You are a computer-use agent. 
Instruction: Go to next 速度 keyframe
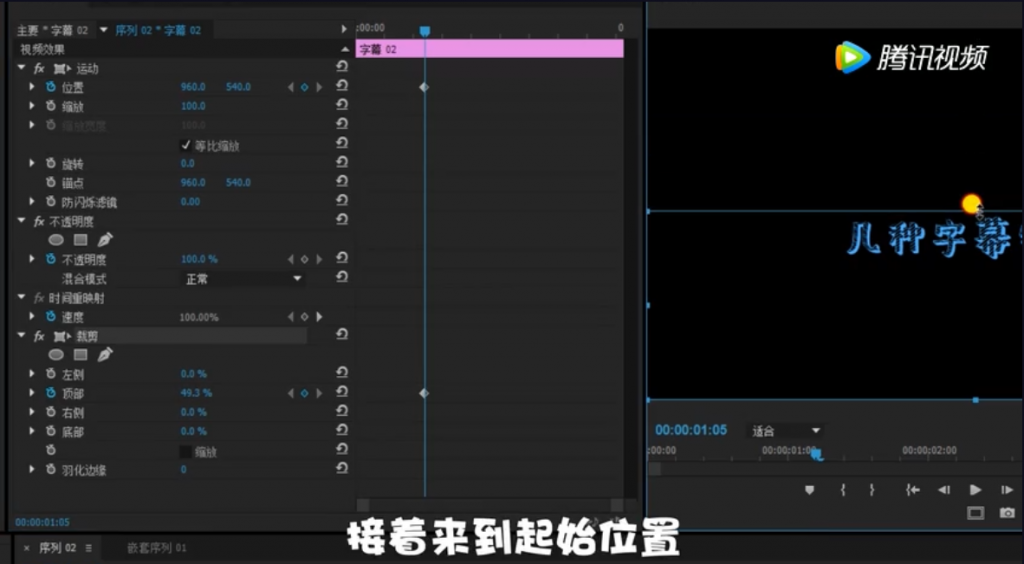[x=319, y=317]
